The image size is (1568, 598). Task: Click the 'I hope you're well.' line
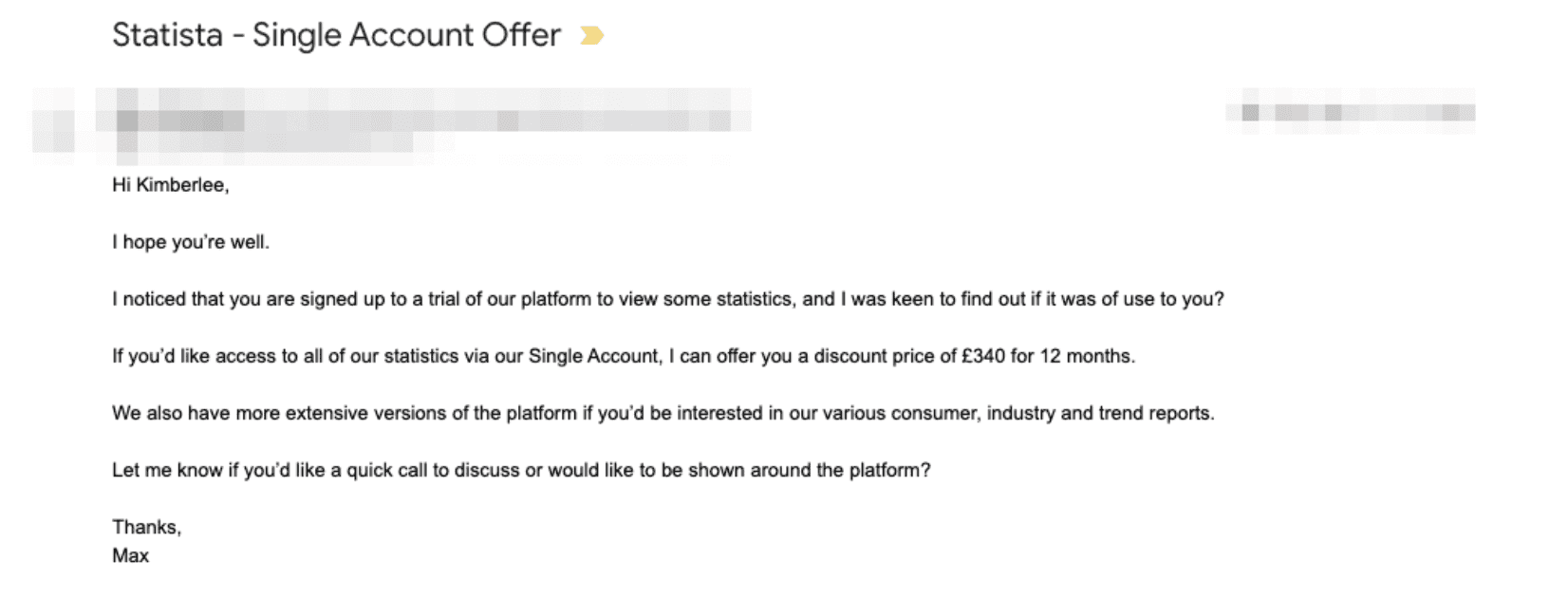pos(191,242)
